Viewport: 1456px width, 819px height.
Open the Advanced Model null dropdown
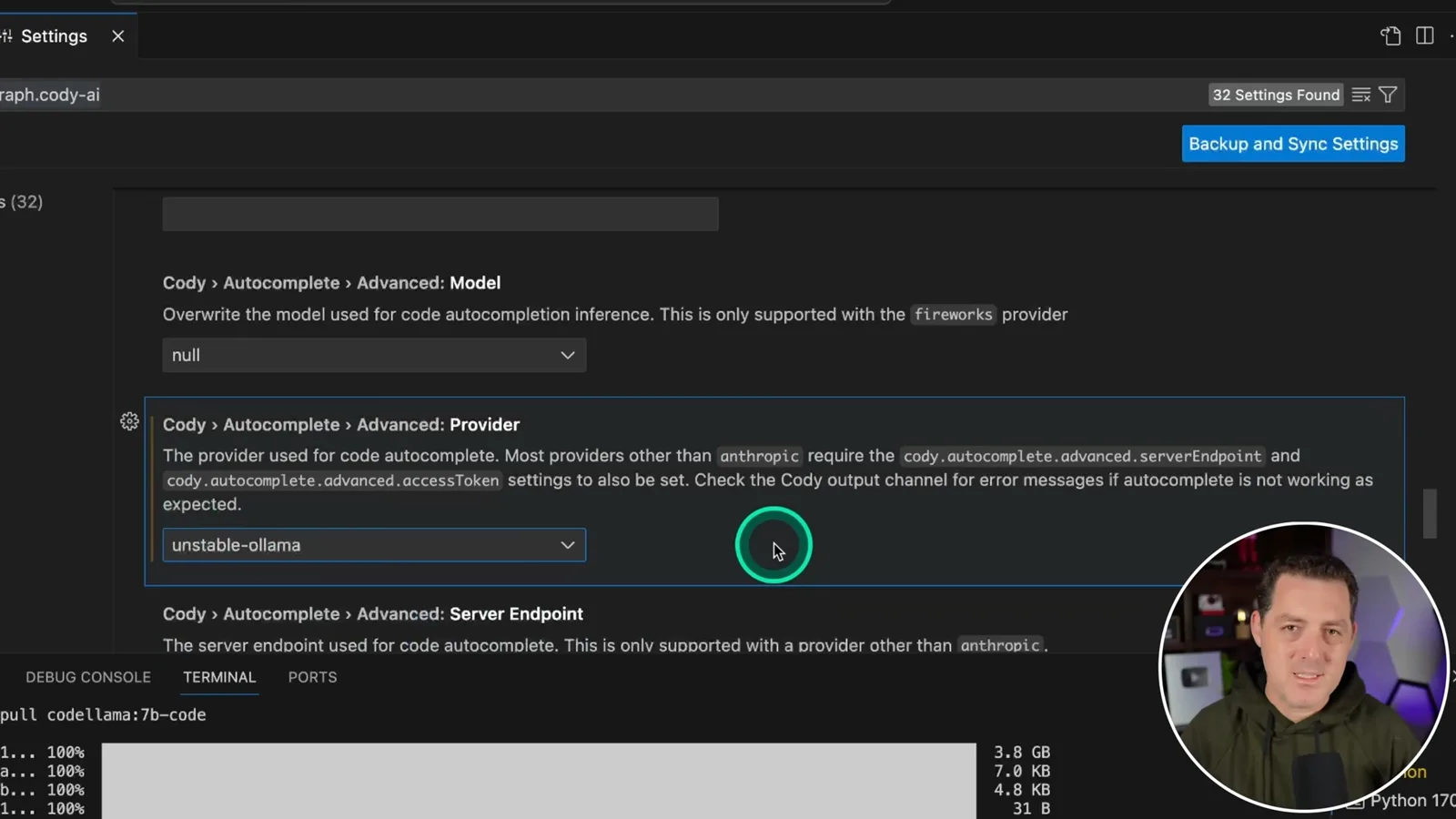click(374, 355)
